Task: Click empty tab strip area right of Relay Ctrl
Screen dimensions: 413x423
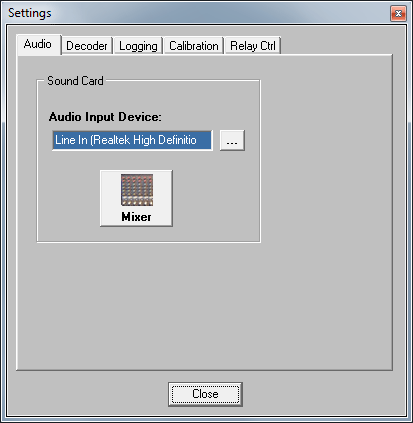Action: 335,45
